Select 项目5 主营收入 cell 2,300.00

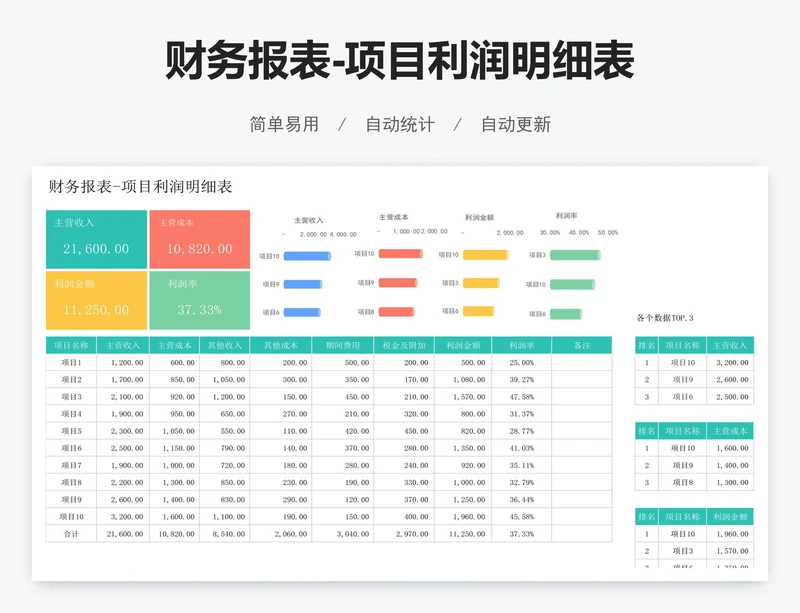(x=123, y=431)
